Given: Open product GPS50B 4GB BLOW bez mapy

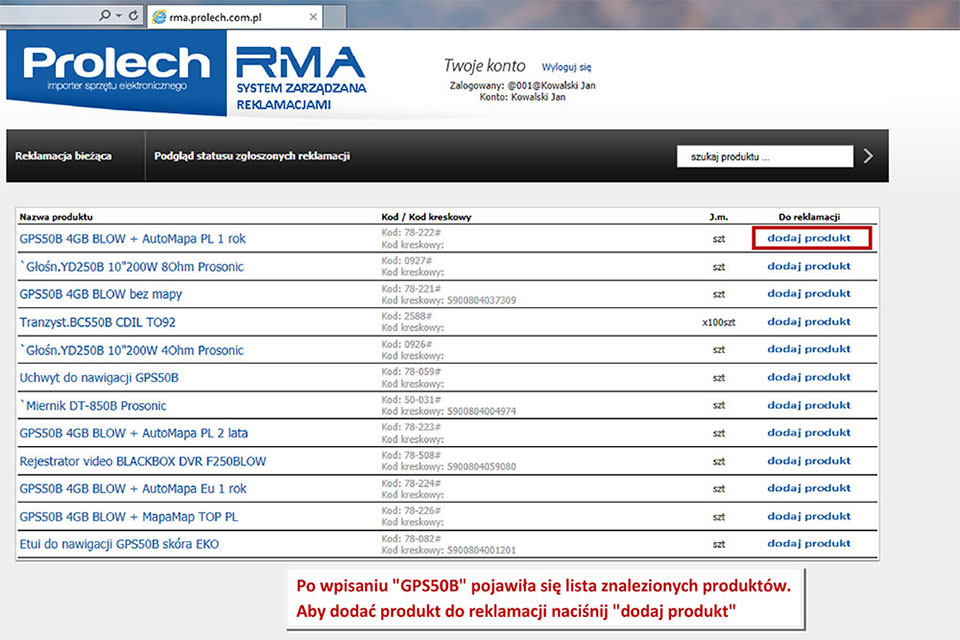Looking at the screenshot, I should pyautogui.click(x=101, y=294).
